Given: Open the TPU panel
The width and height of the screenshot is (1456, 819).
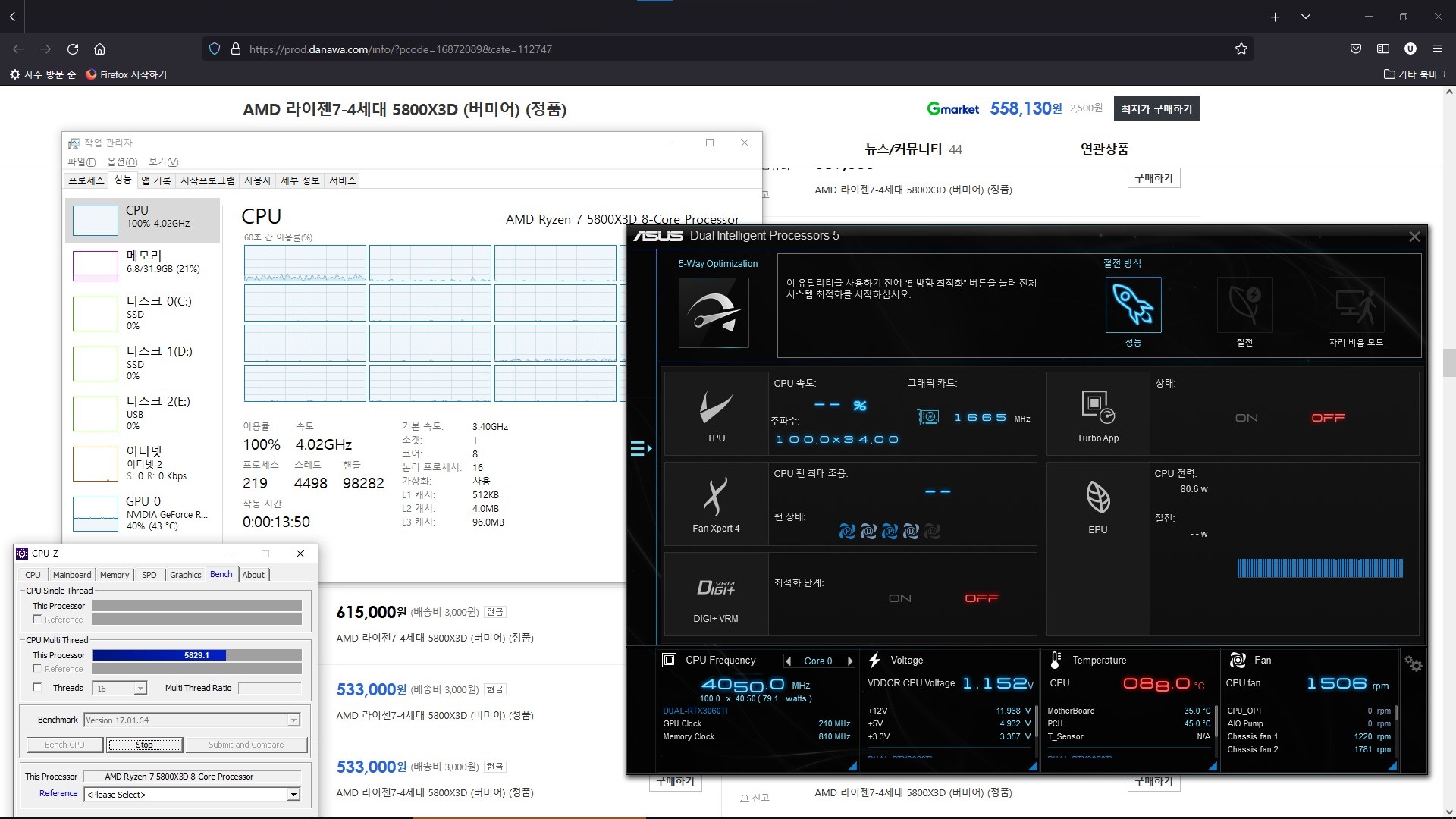Looking at the screenshot, I should pos(716,414).
